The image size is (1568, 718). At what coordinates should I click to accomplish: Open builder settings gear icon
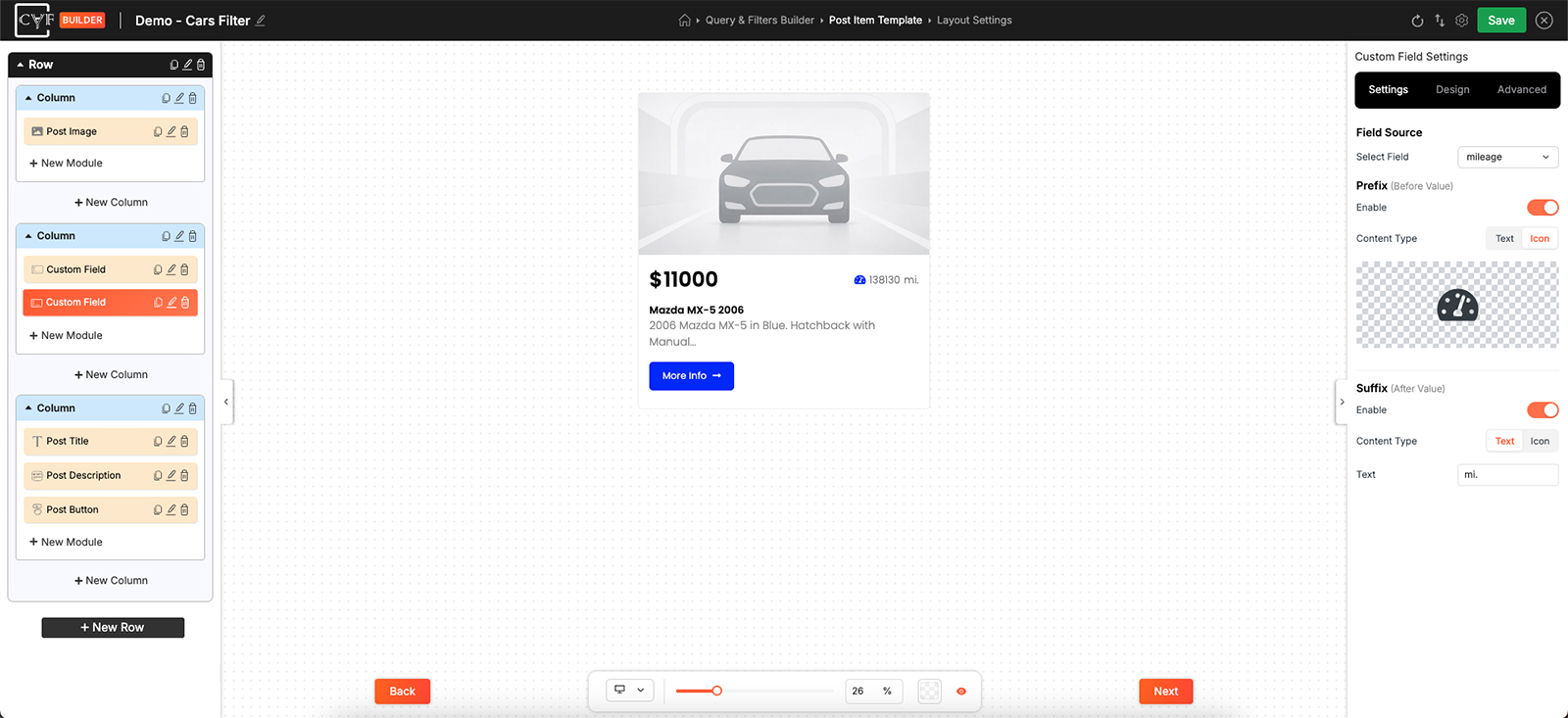pos(1462,21)
